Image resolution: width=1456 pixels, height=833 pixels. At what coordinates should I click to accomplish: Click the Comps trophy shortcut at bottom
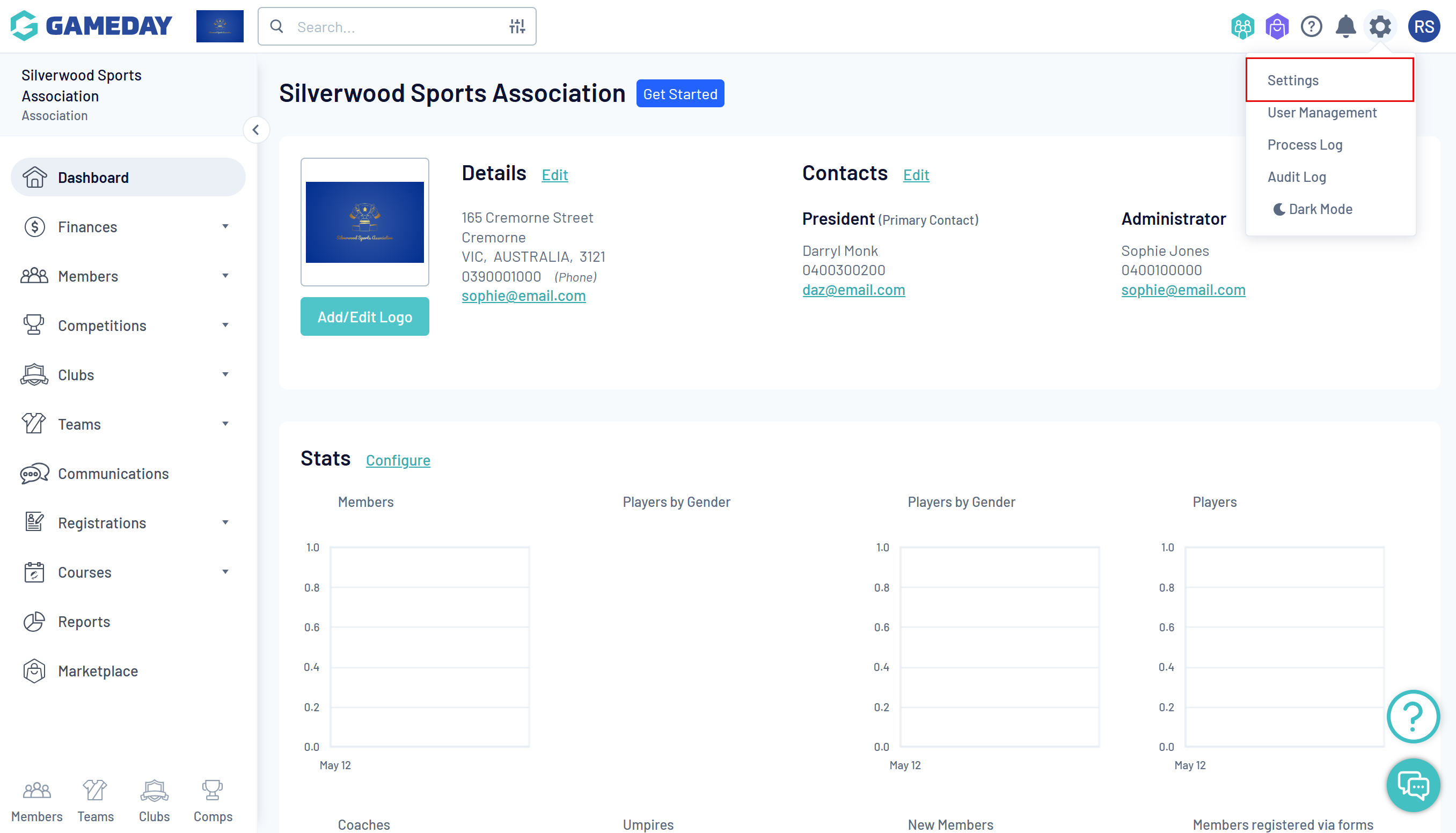(213, 801)
